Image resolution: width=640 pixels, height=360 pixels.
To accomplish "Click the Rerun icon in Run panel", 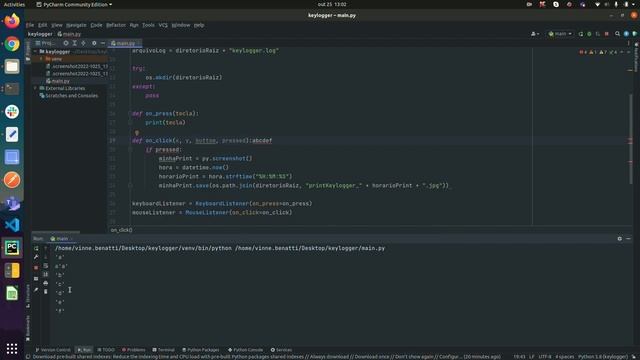I will (36, 248).
